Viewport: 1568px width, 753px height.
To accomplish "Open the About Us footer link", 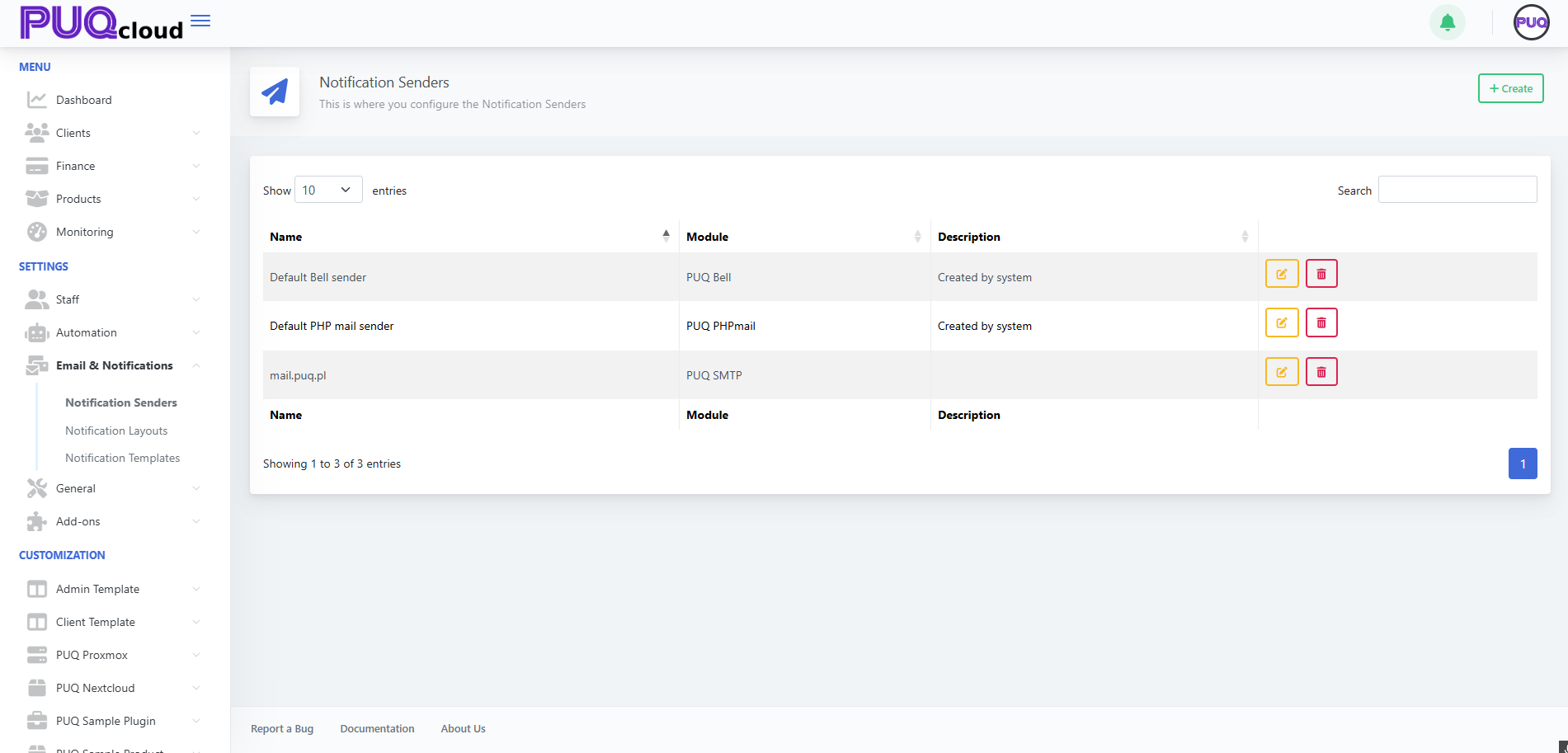I will point(463,728).
